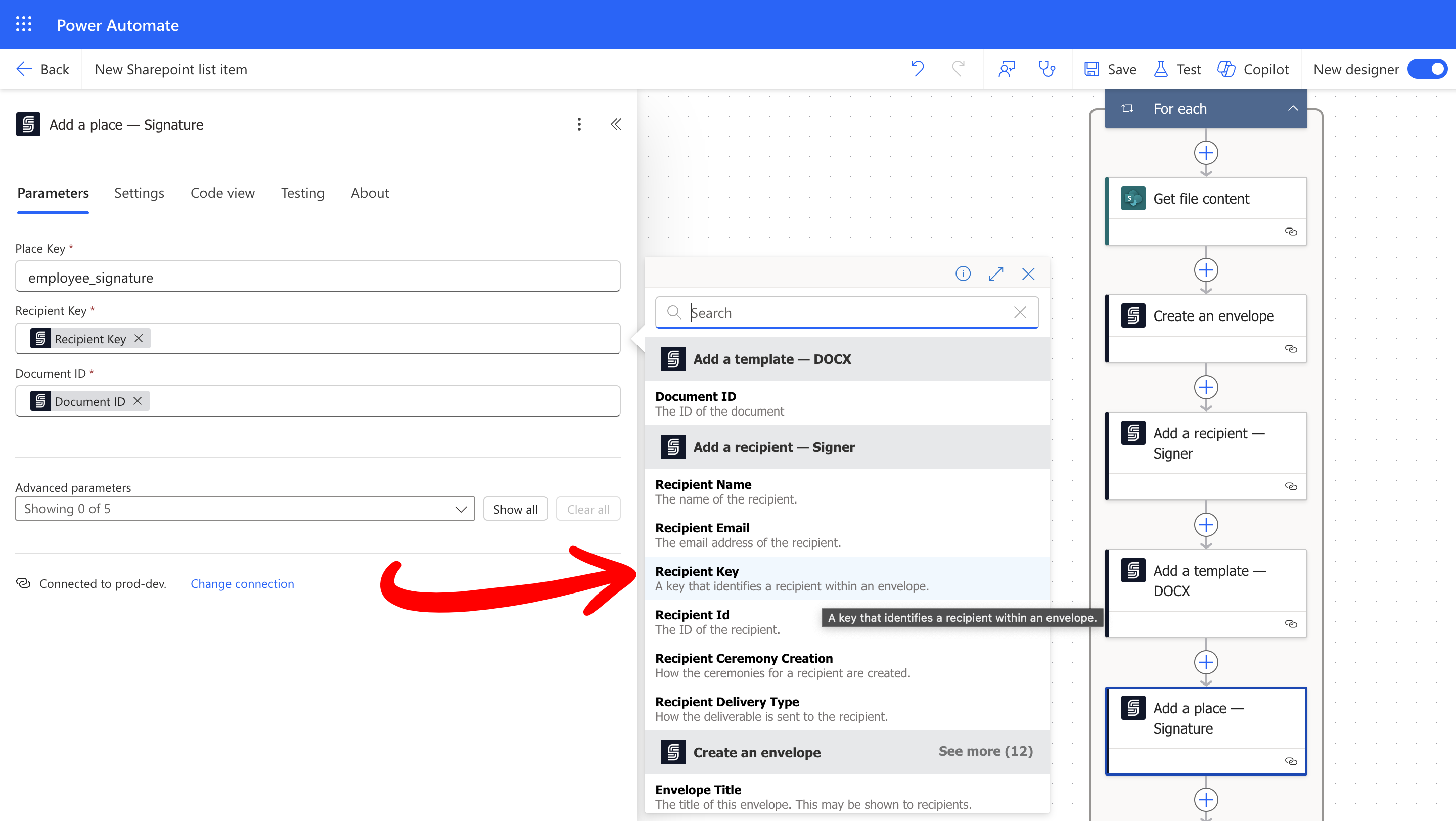The height and width of the screenshot is (821, 1456).
Task: Collapse the action panel with double chevron
Action: [616, 124]
